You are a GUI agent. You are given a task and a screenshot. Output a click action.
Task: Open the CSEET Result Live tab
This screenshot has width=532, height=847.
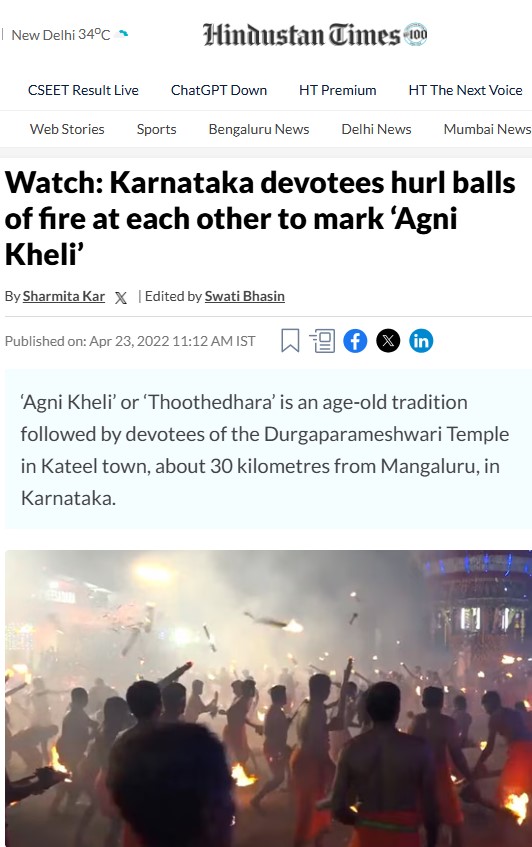pos(83,90)
